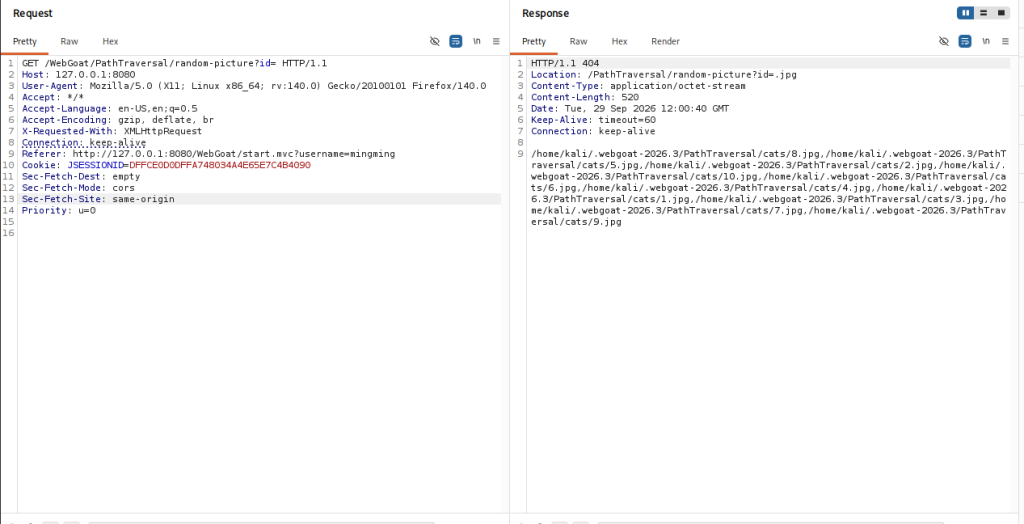This screenshot has height=524, width=1024.
Task: Click the Content-Type: application/octet-stream line
Action: click(x=638, y=86)
